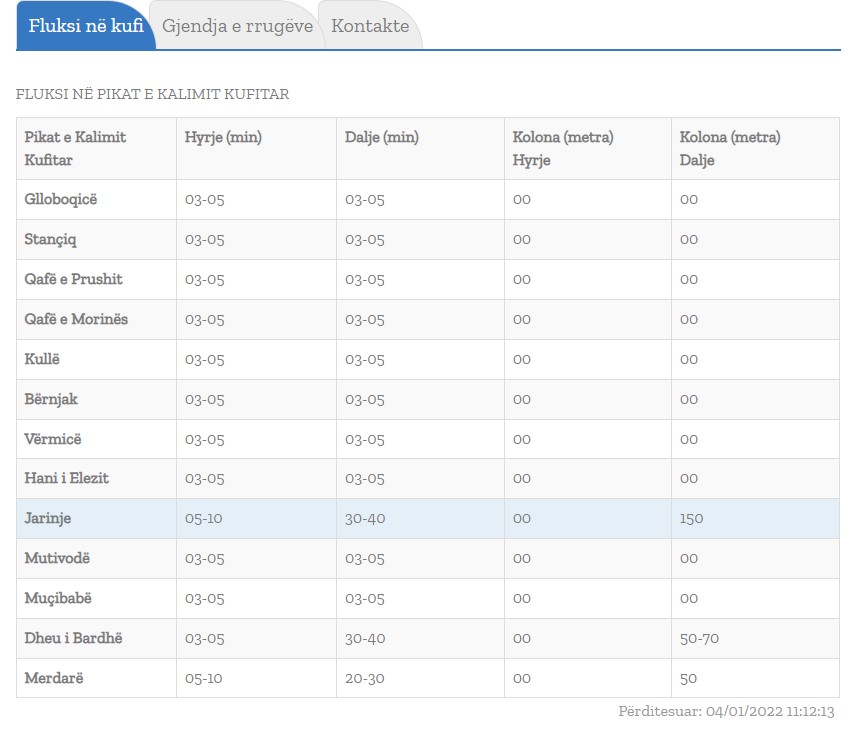Select the Dheu i Bardhë row
The width and height of the screenshot is (852, 730).
73,638
